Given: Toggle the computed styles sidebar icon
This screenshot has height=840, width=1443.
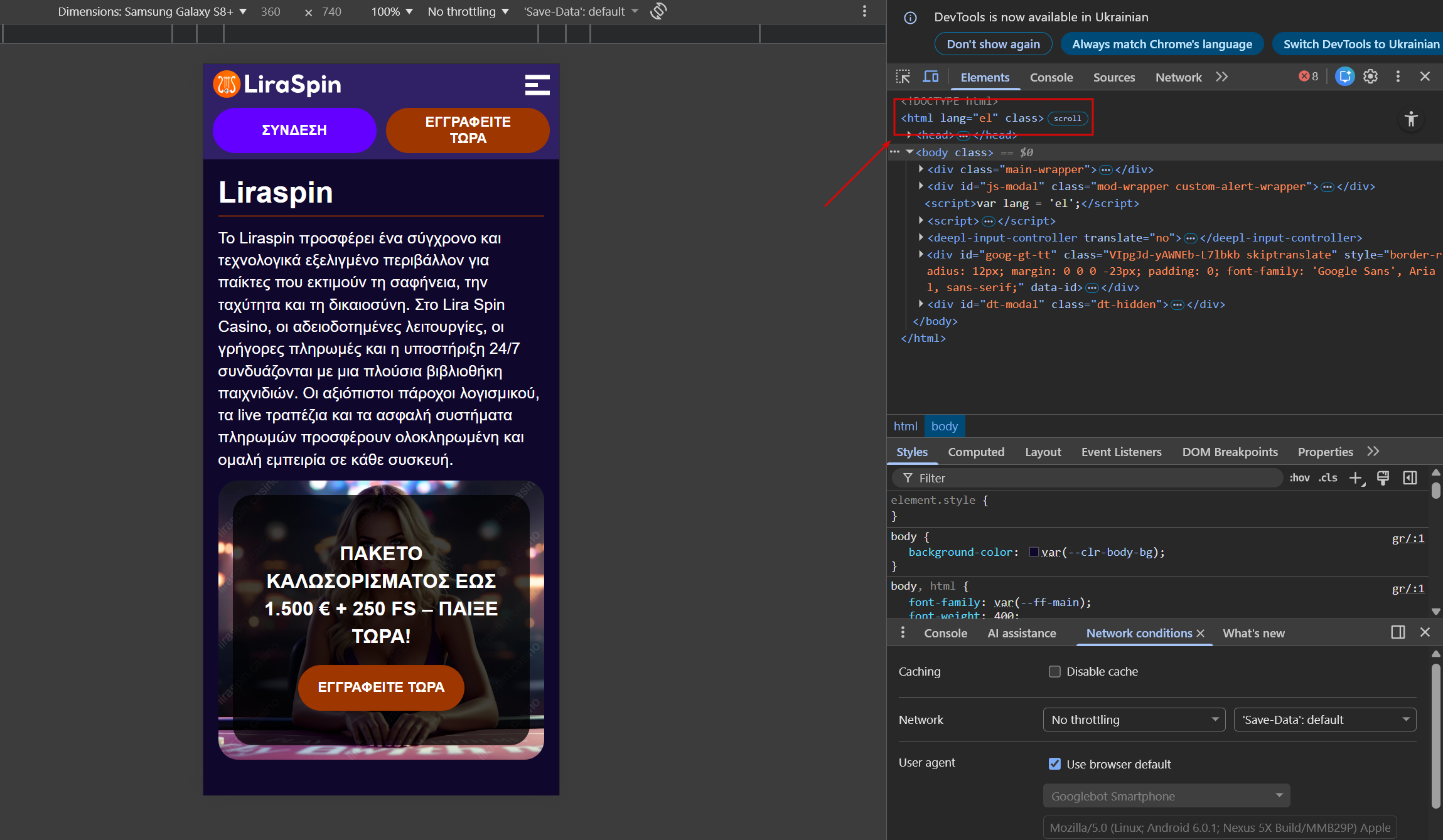Looking at the screenshot, I should click(1410, 478).
